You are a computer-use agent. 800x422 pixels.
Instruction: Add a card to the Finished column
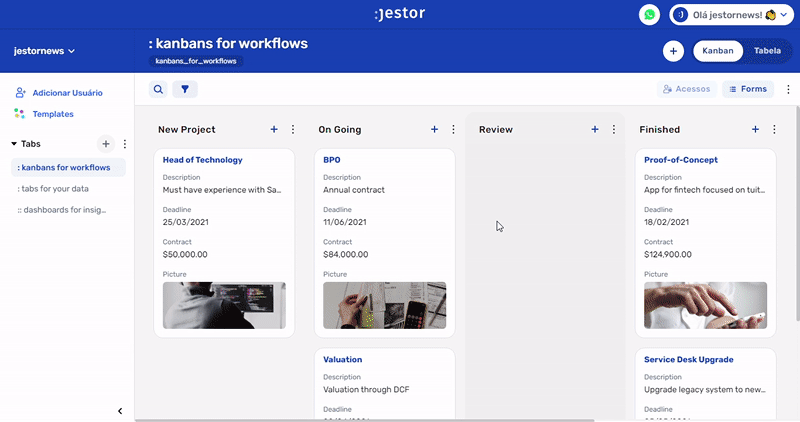pyautogui.click(x=755, y=130)
